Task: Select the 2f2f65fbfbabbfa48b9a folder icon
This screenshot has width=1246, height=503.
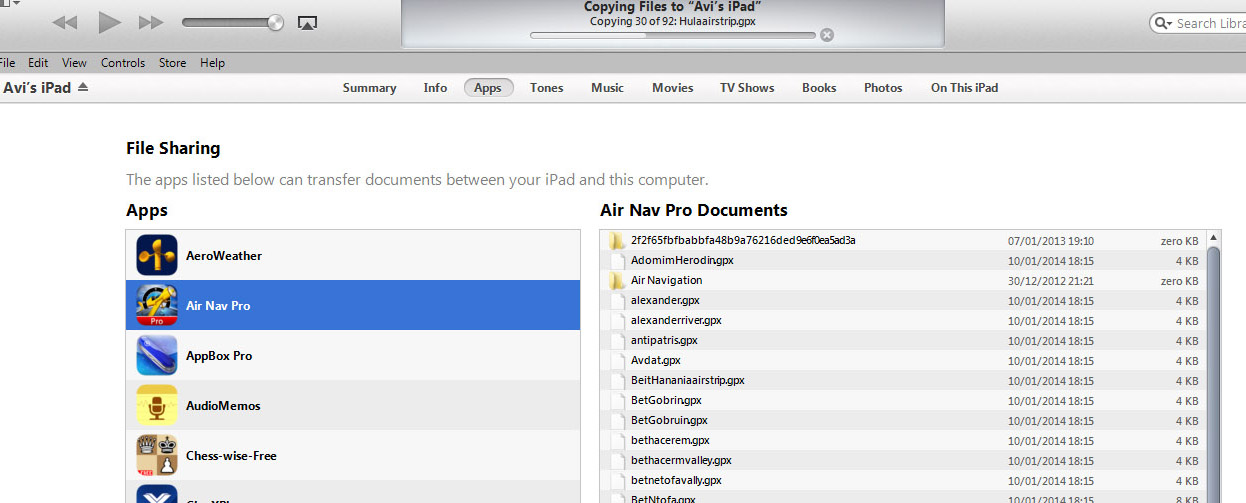Action: point(618,240)
